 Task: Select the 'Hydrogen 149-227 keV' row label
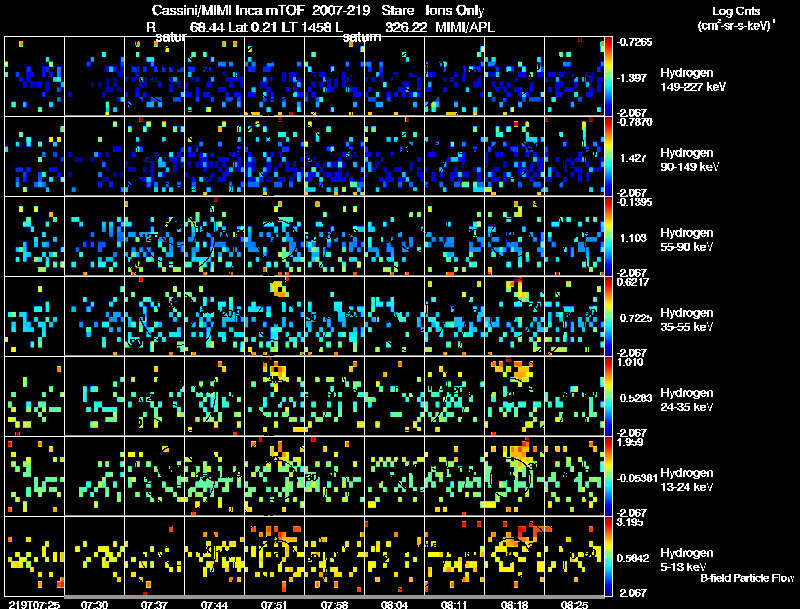click(693, 80)
